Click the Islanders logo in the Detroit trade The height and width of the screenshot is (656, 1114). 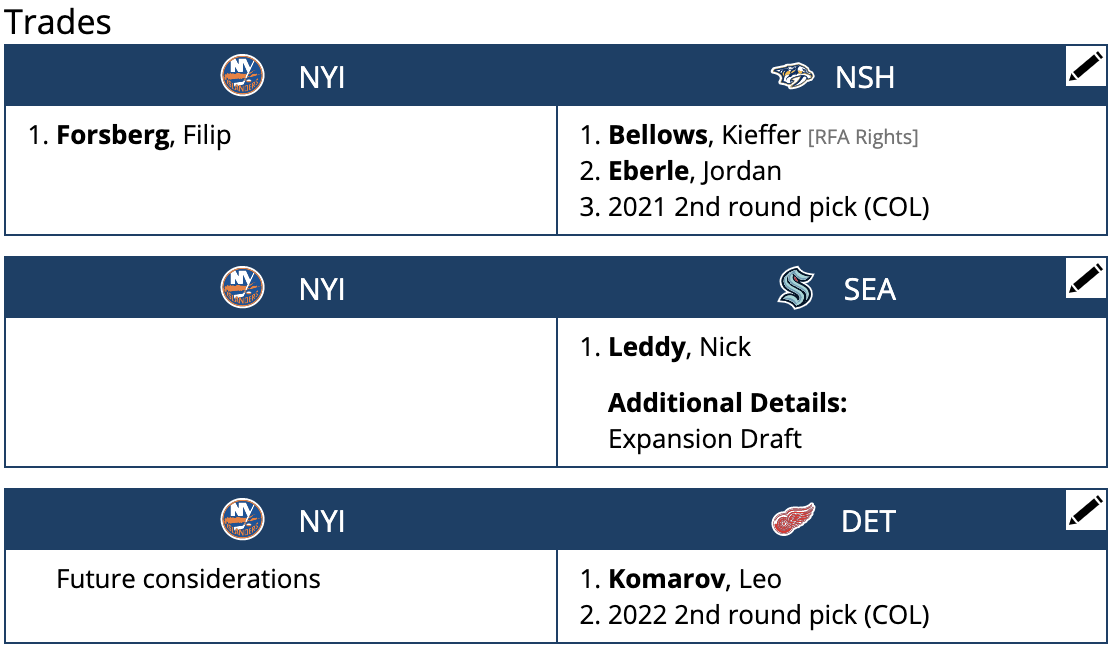(x=240, y=519)
